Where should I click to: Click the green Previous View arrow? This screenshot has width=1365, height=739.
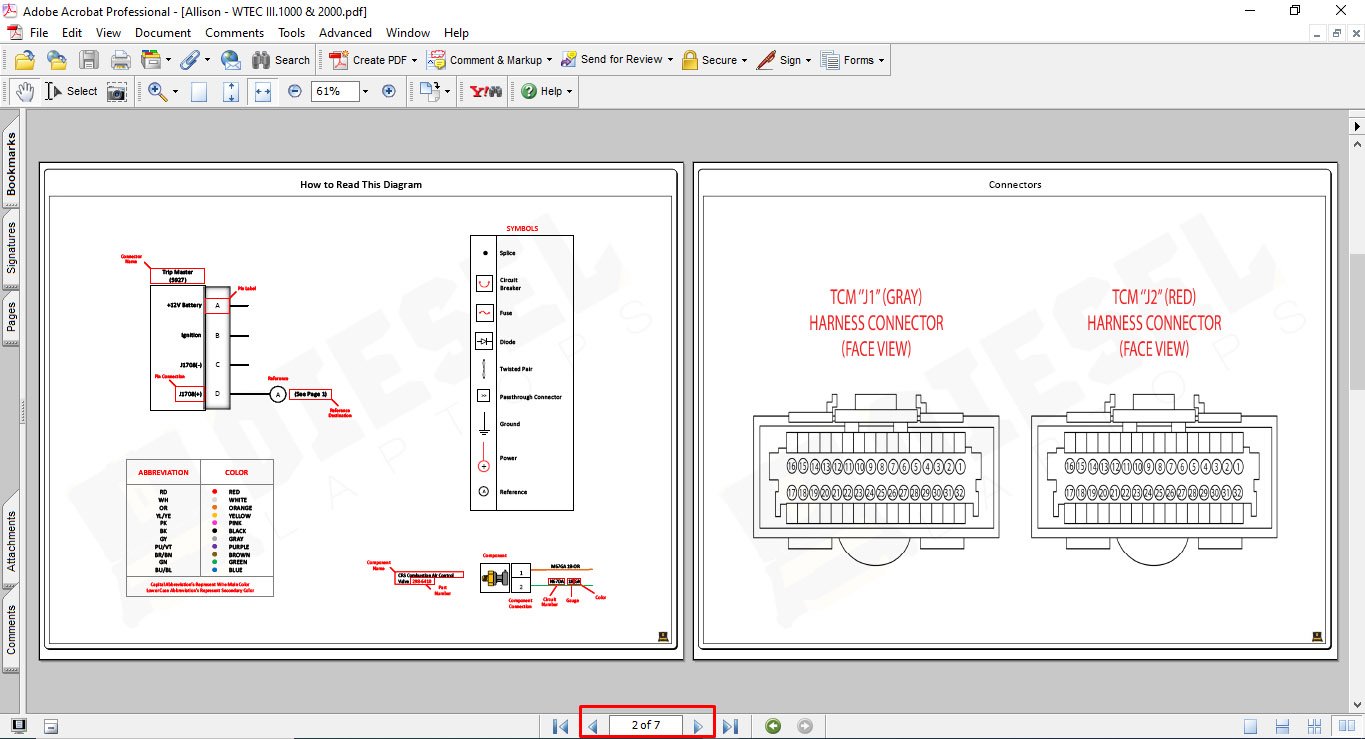772,726
